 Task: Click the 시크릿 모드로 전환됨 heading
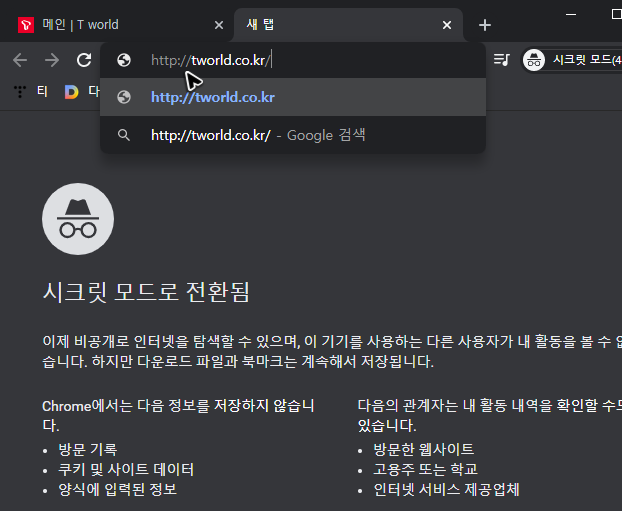(x=146, y=292)
